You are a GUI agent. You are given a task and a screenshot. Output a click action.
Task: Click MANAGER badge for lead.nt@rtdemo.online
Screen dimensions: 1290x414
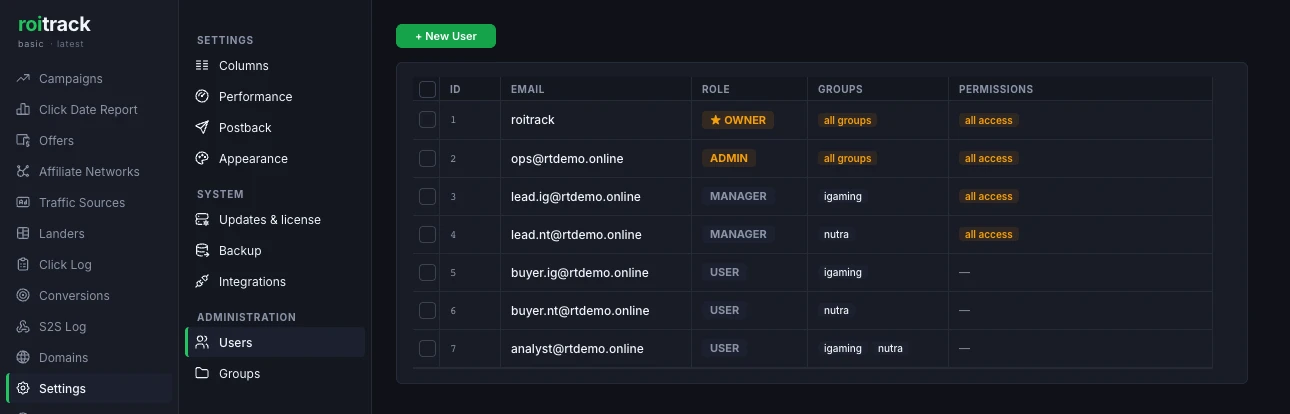(x=738, y=234)
